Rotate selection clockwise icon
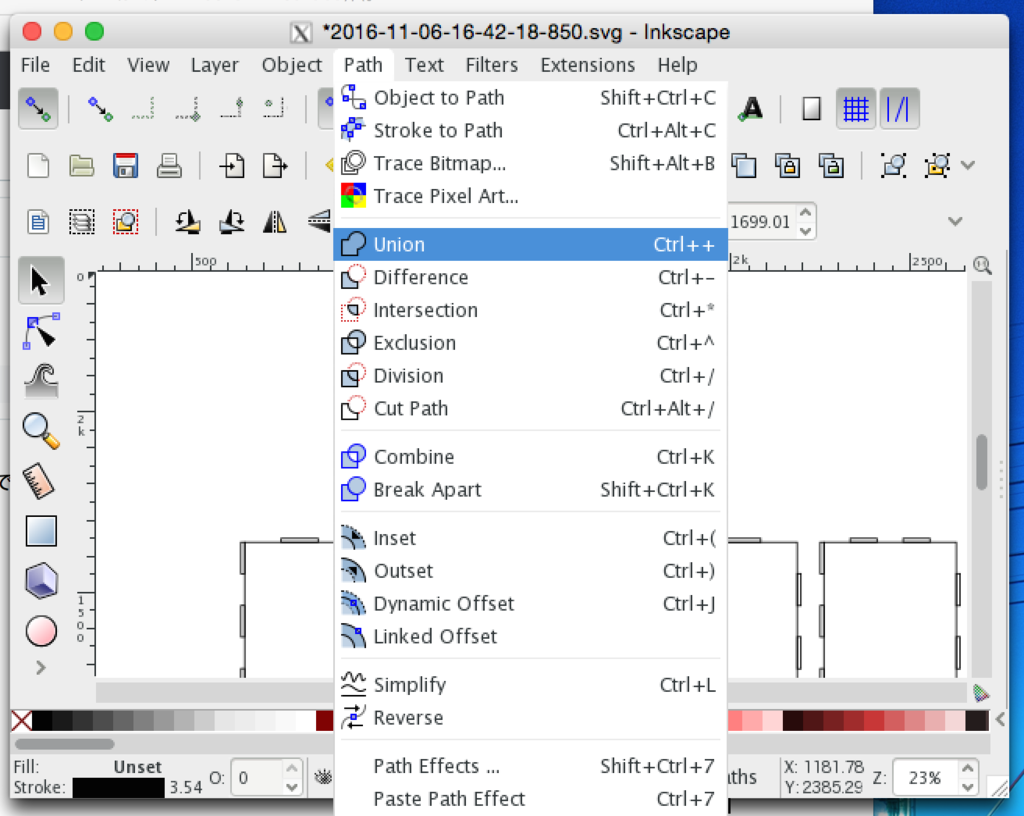 point(231,222)
